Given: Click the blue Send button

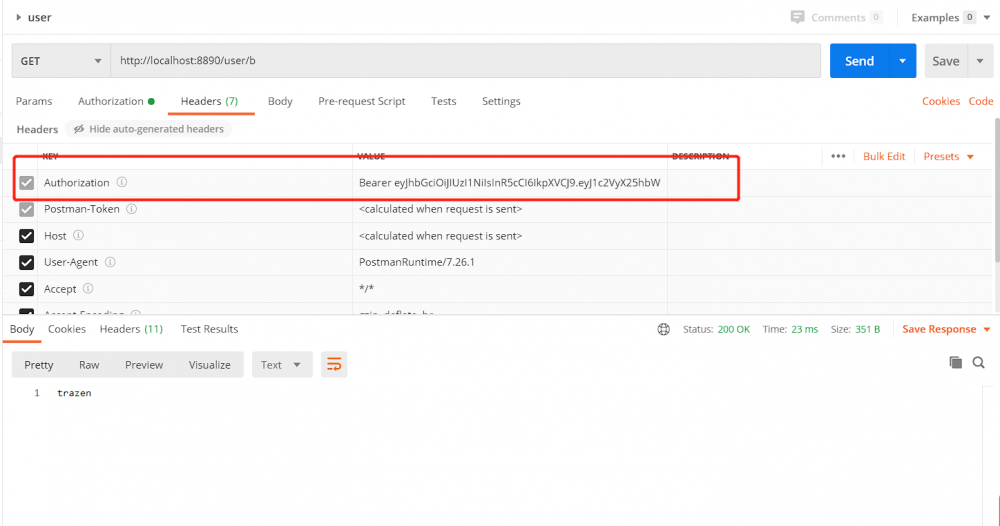Looking at the screenshot, I should click(x=859, y=61).
